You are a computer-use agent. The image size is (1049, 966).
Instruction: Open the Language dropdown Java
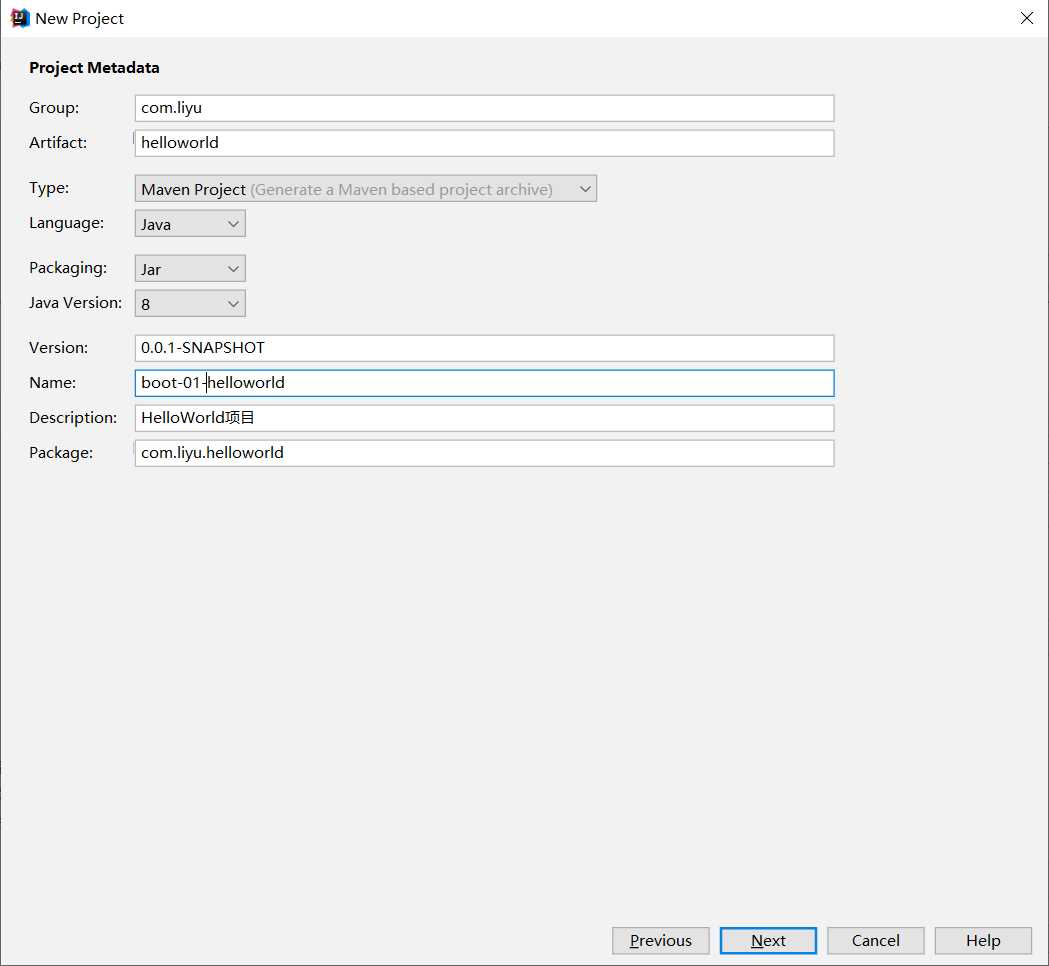pos(190,224)
